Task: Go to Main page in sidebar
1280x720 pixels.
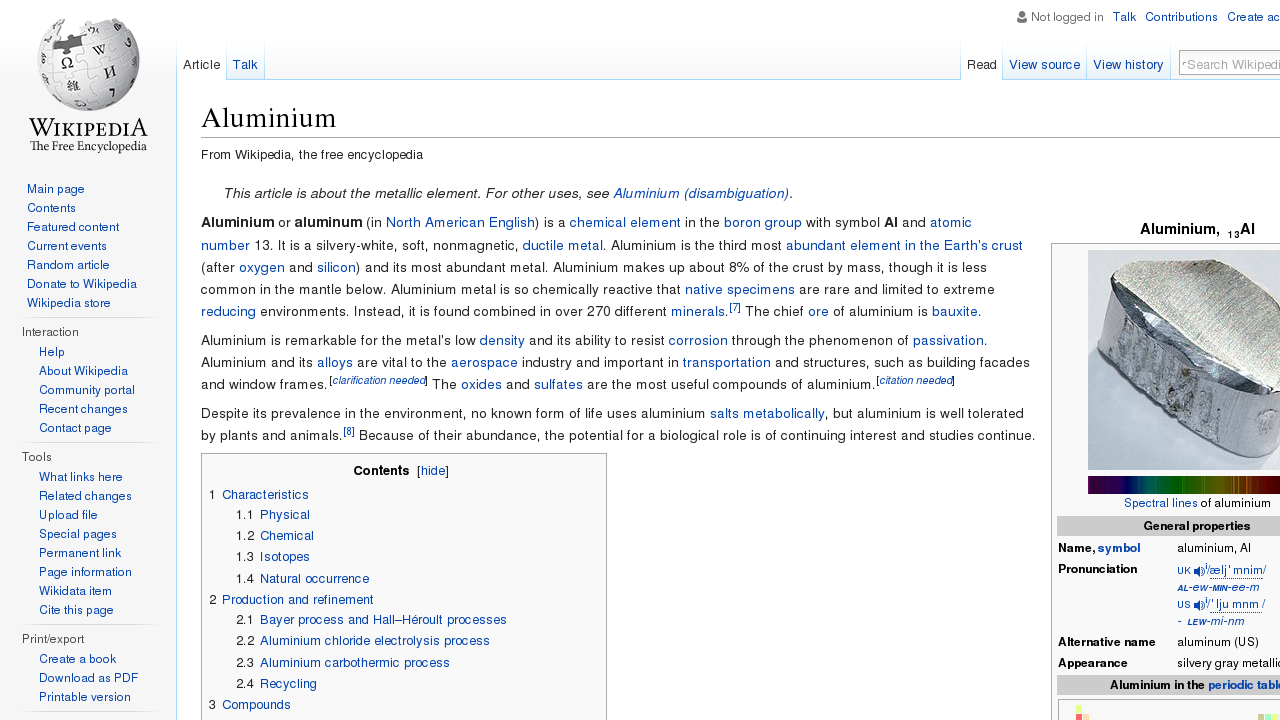Action: [x=56, y=189]
